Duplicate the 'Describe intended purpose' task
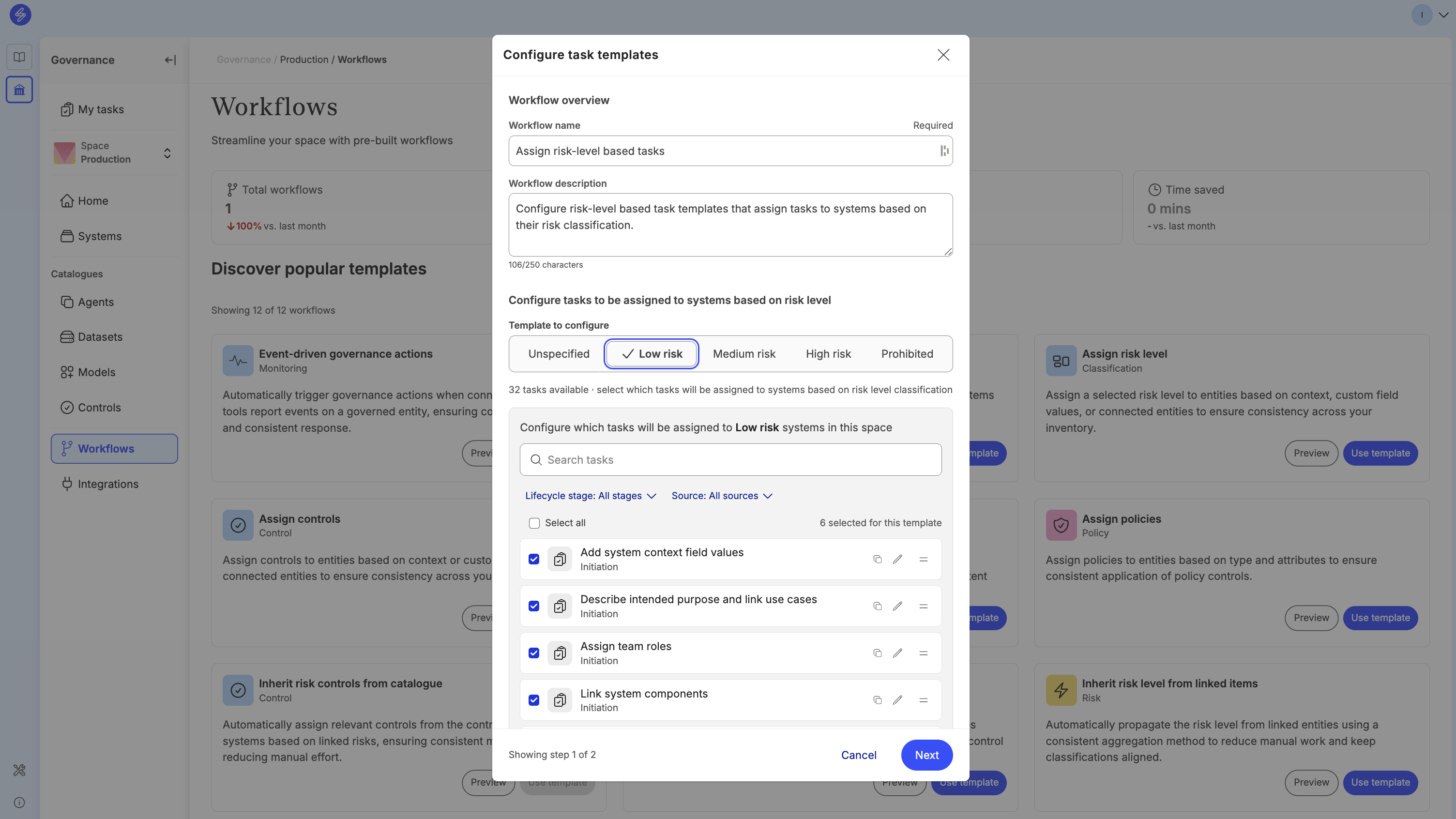 (x=877, y=606)
